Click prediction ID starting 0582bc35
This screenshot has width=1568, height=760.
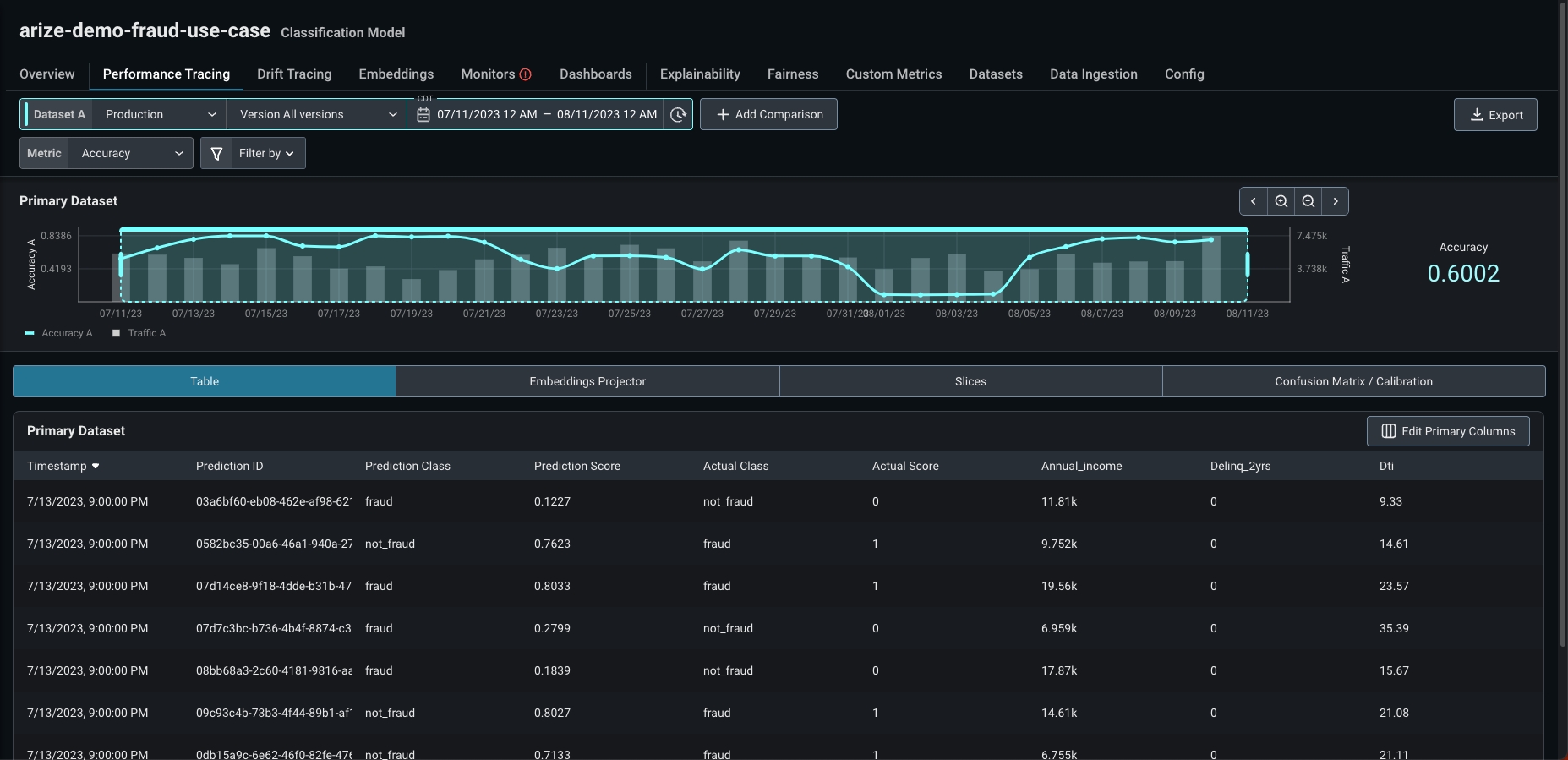pos(274,544)
